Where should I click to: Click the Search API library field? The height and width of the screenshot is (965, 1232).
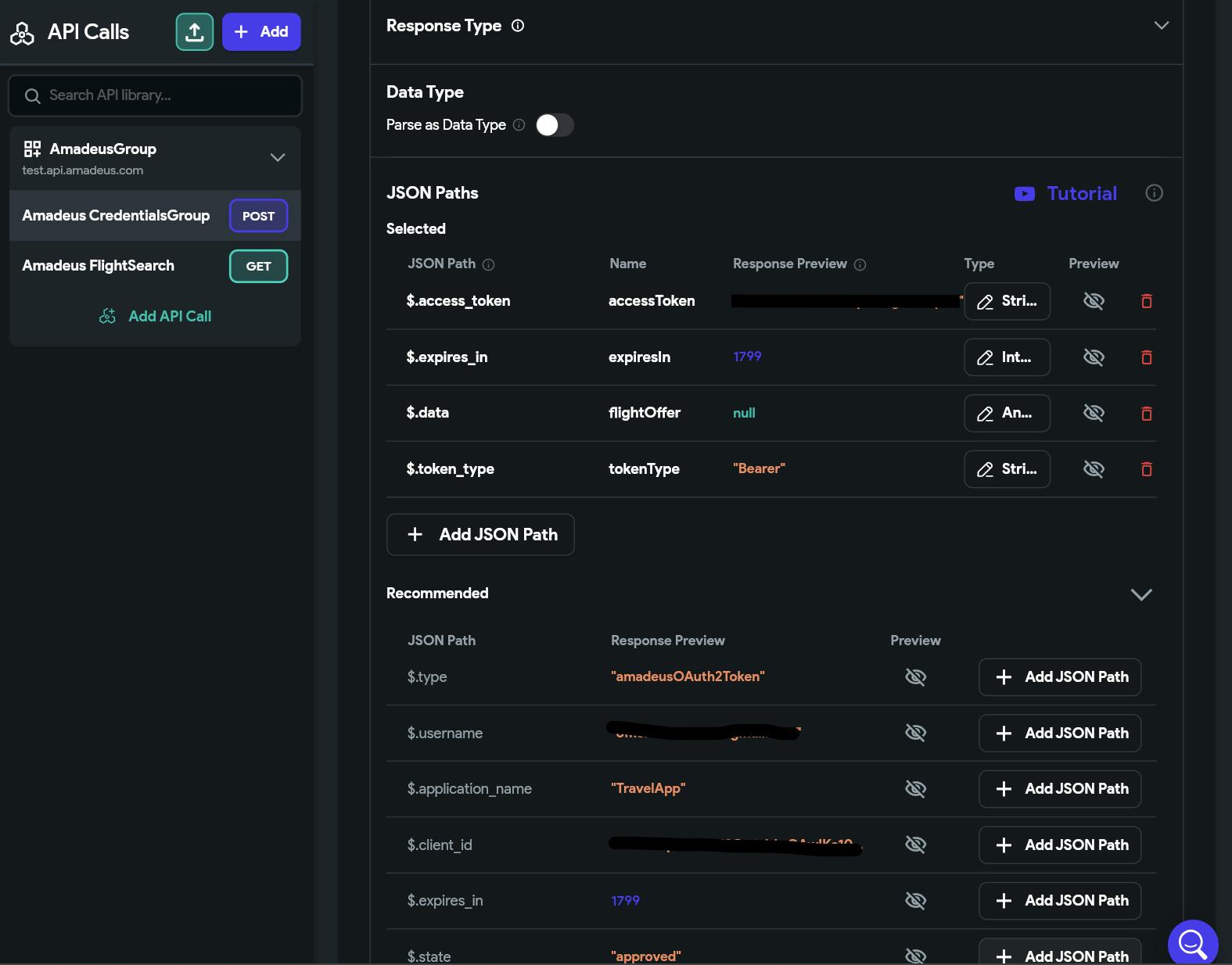[x=155, y=95]
